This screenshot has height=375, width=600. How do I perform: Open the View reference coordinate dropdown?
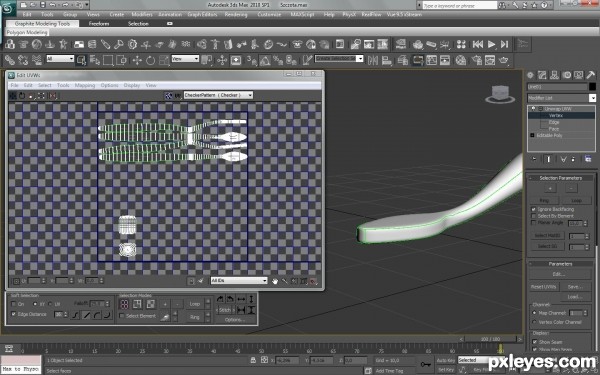pyautogui.click(x=185, y=59)
